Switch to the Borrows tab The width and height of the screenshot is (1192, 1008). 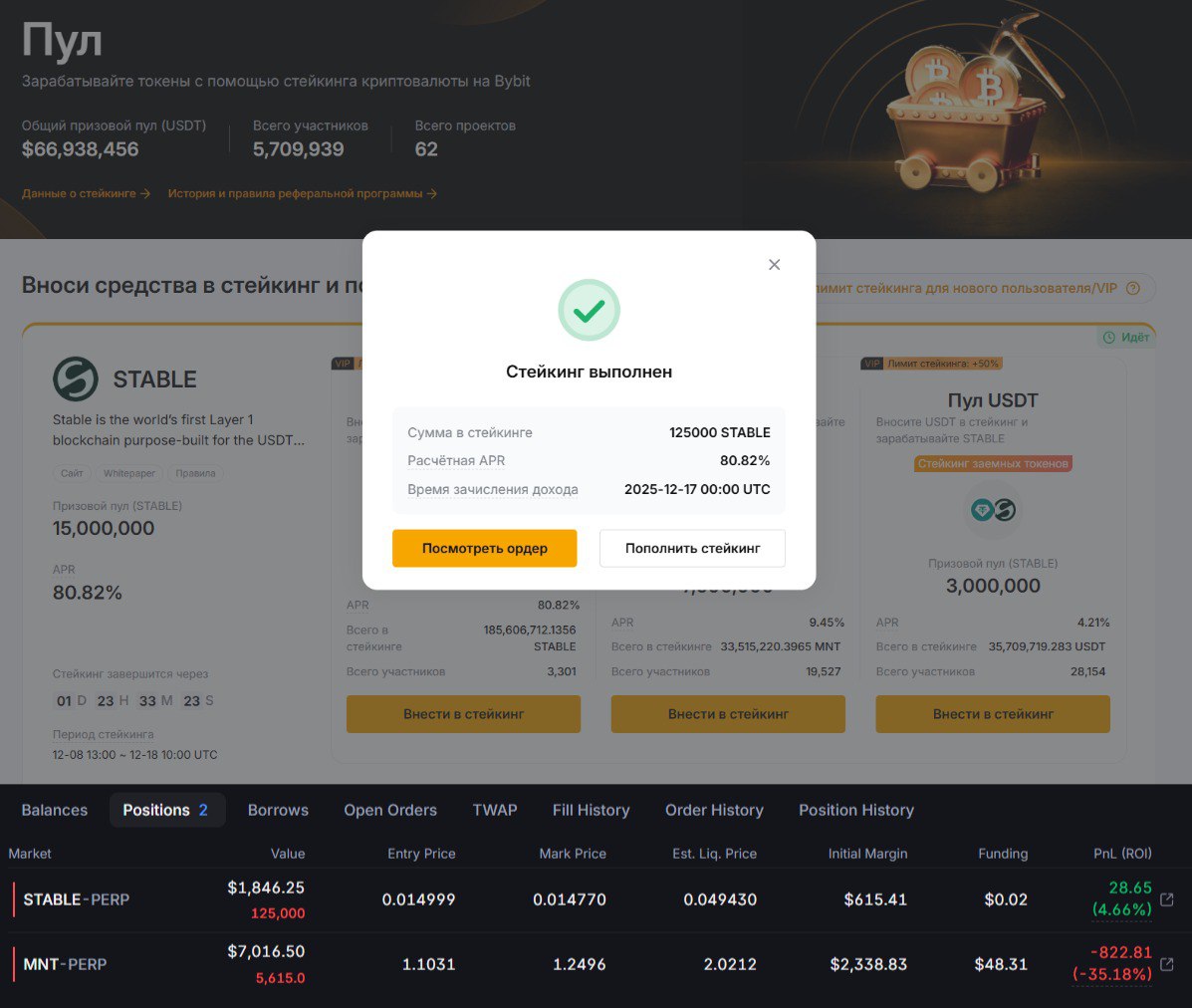click(x=278, y=810)
